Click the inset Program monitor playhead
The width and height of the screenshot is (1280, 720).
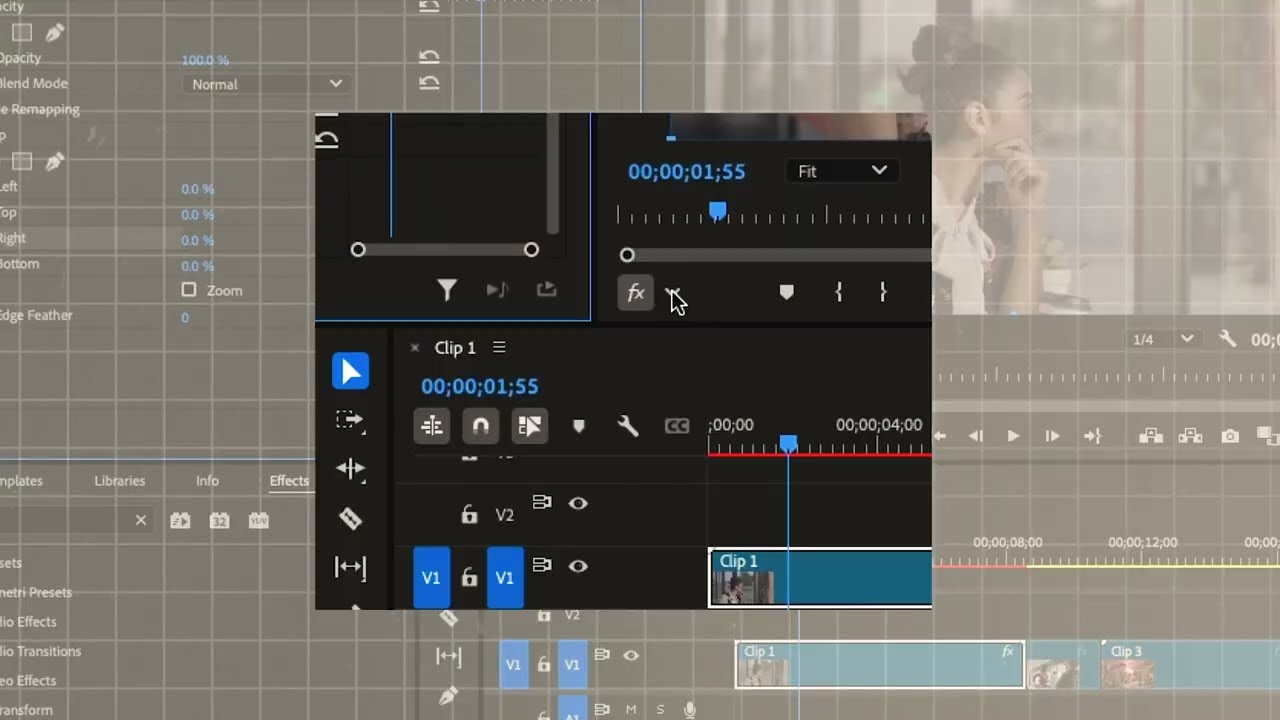click(x=717, y=211)
